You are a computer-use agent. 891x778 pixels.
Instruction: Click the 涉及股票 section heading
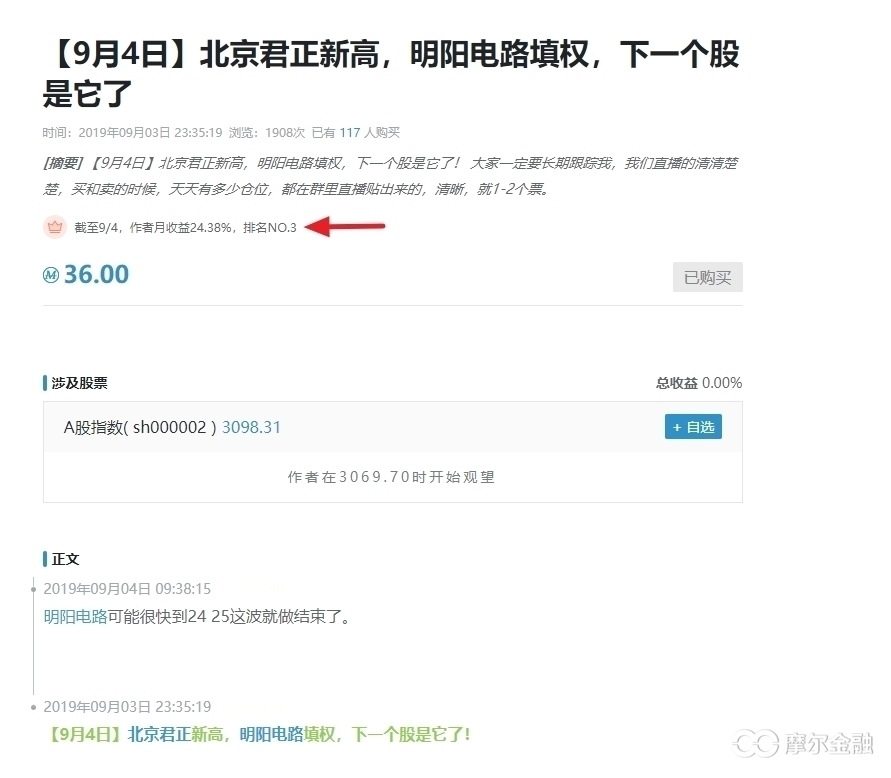79,383
